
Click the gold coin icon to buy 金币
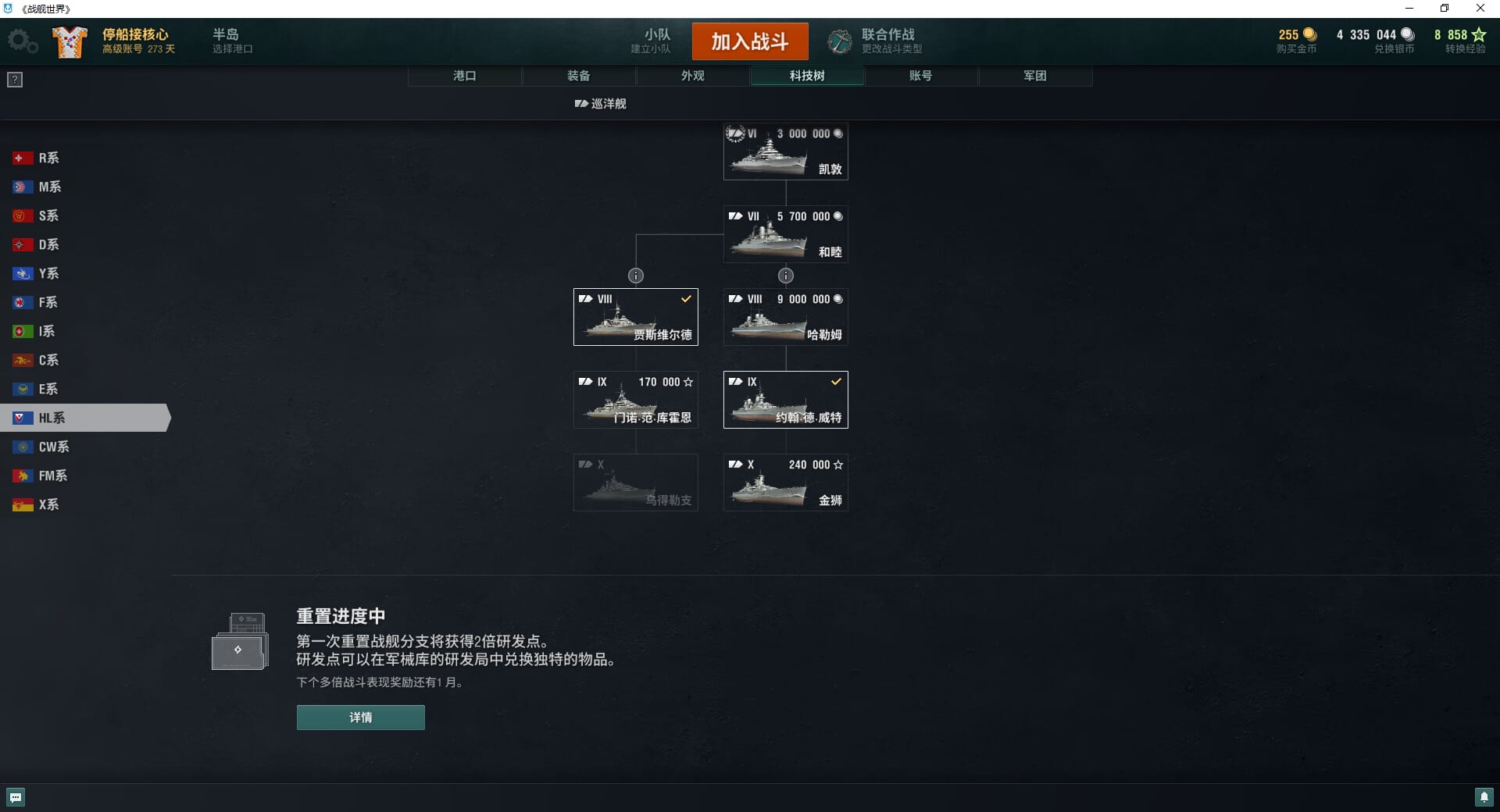point(1310,34)
